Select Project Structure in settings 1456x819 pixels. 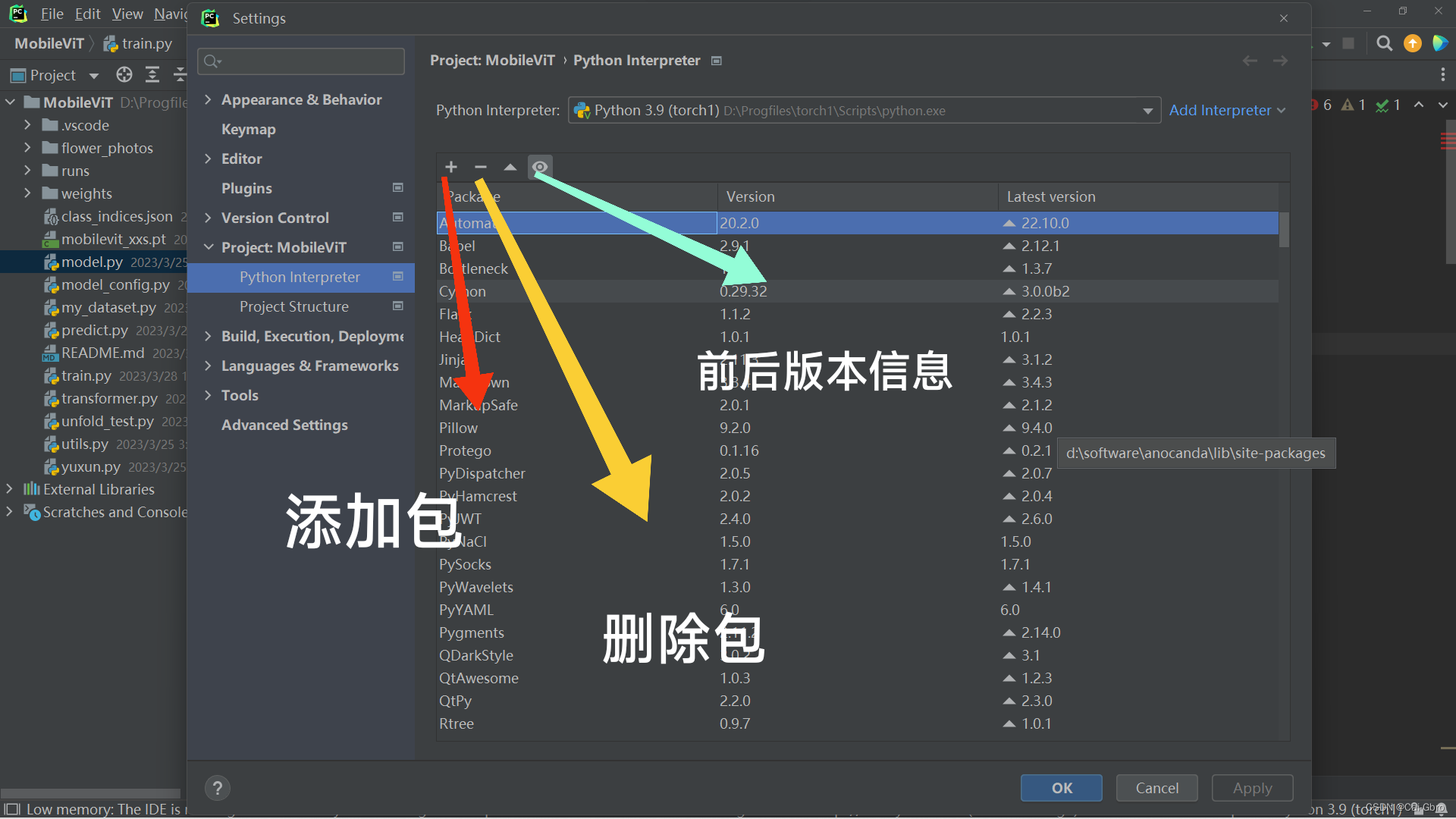pyautogui.click(x=294, y=306)
